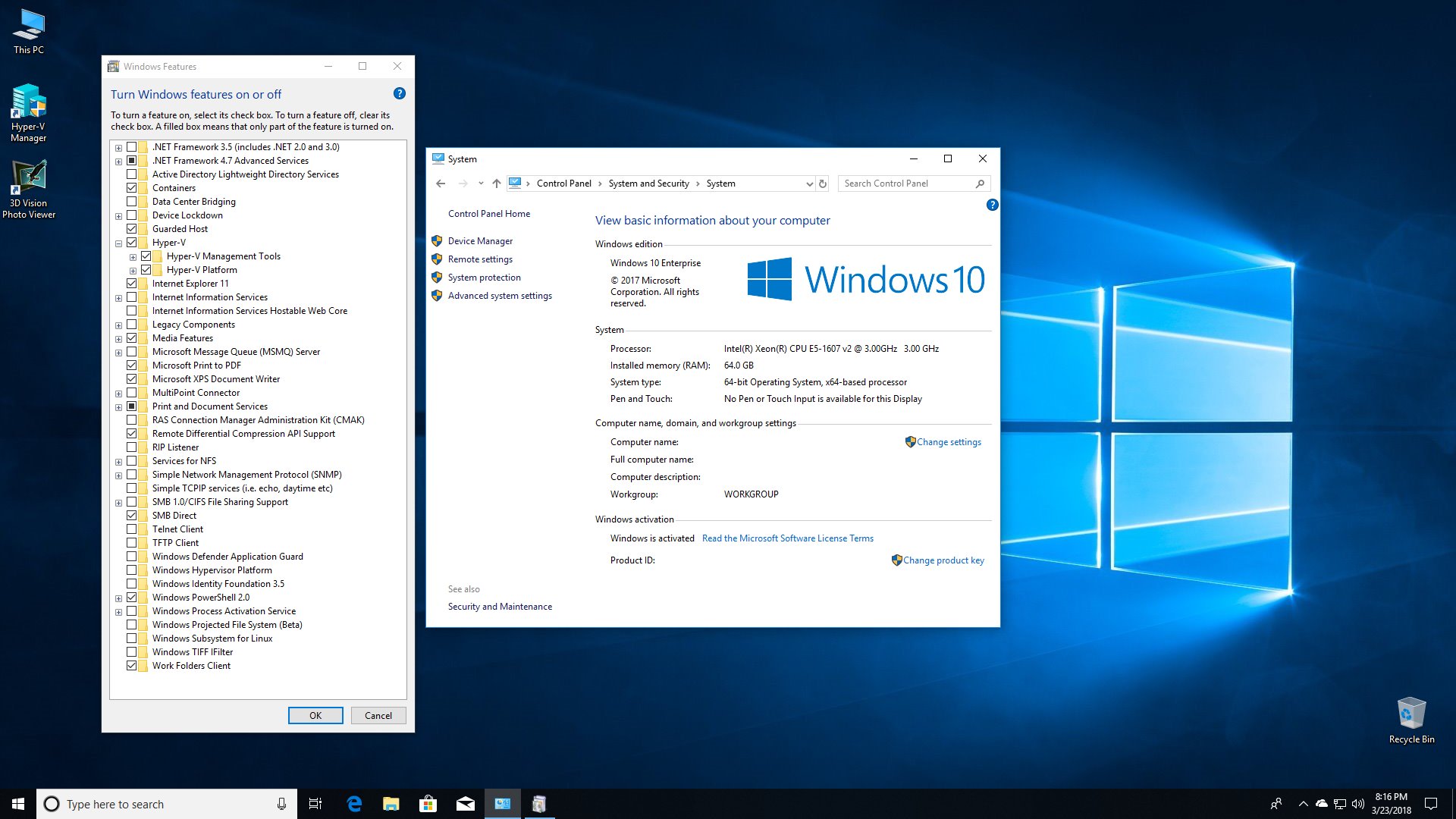
Task: Select the Control Panel Home menu item
Action: coord(489,213)
